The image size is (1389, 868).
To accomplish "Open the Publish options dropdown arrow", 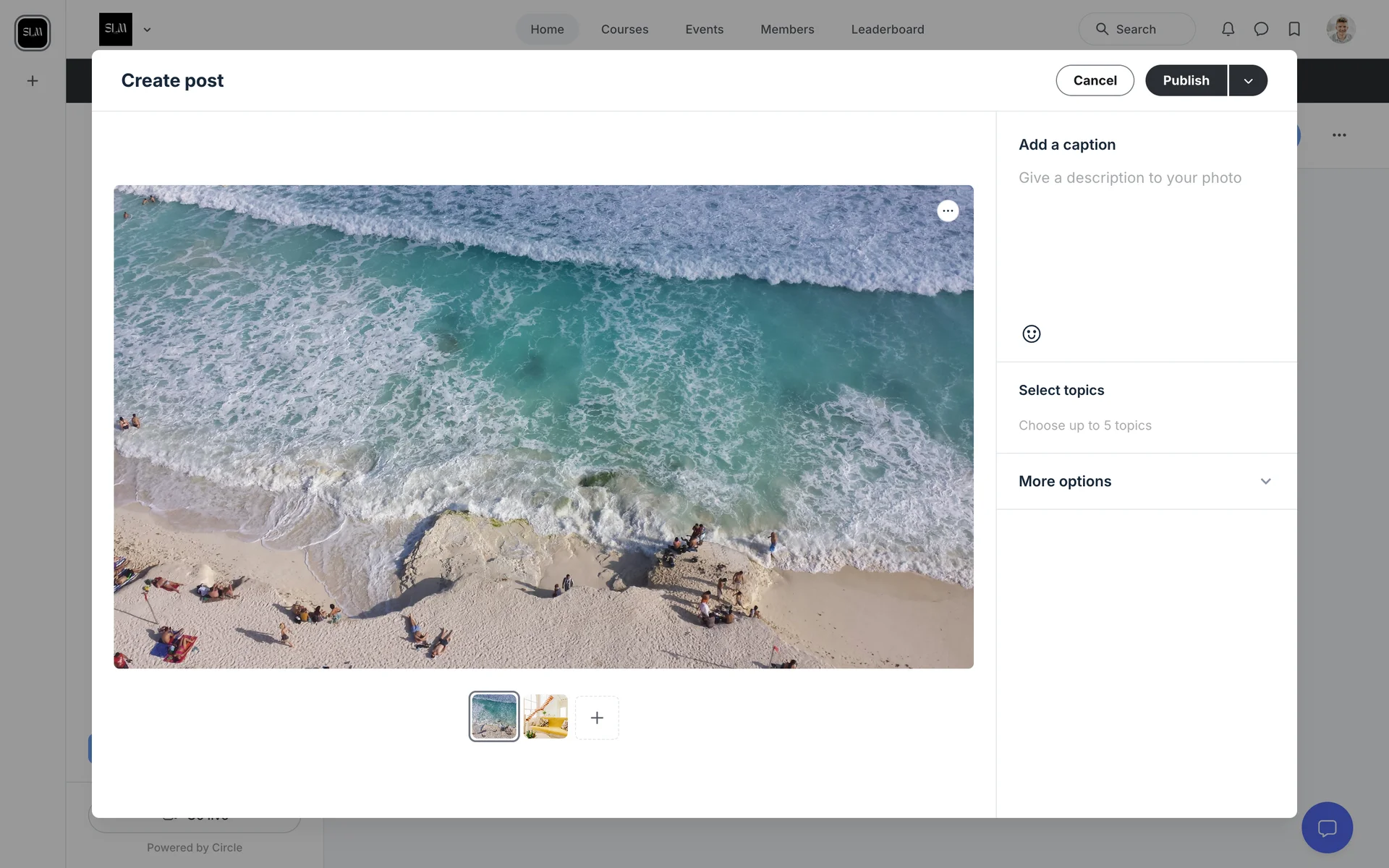I will point(1248,80).
